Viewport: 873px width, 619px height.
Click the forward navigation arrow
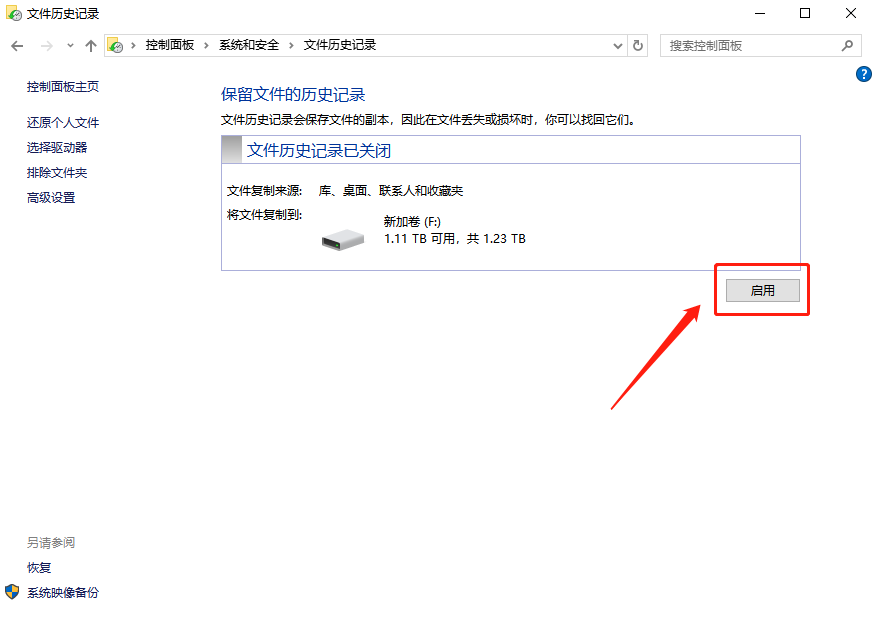click(47, 46)
